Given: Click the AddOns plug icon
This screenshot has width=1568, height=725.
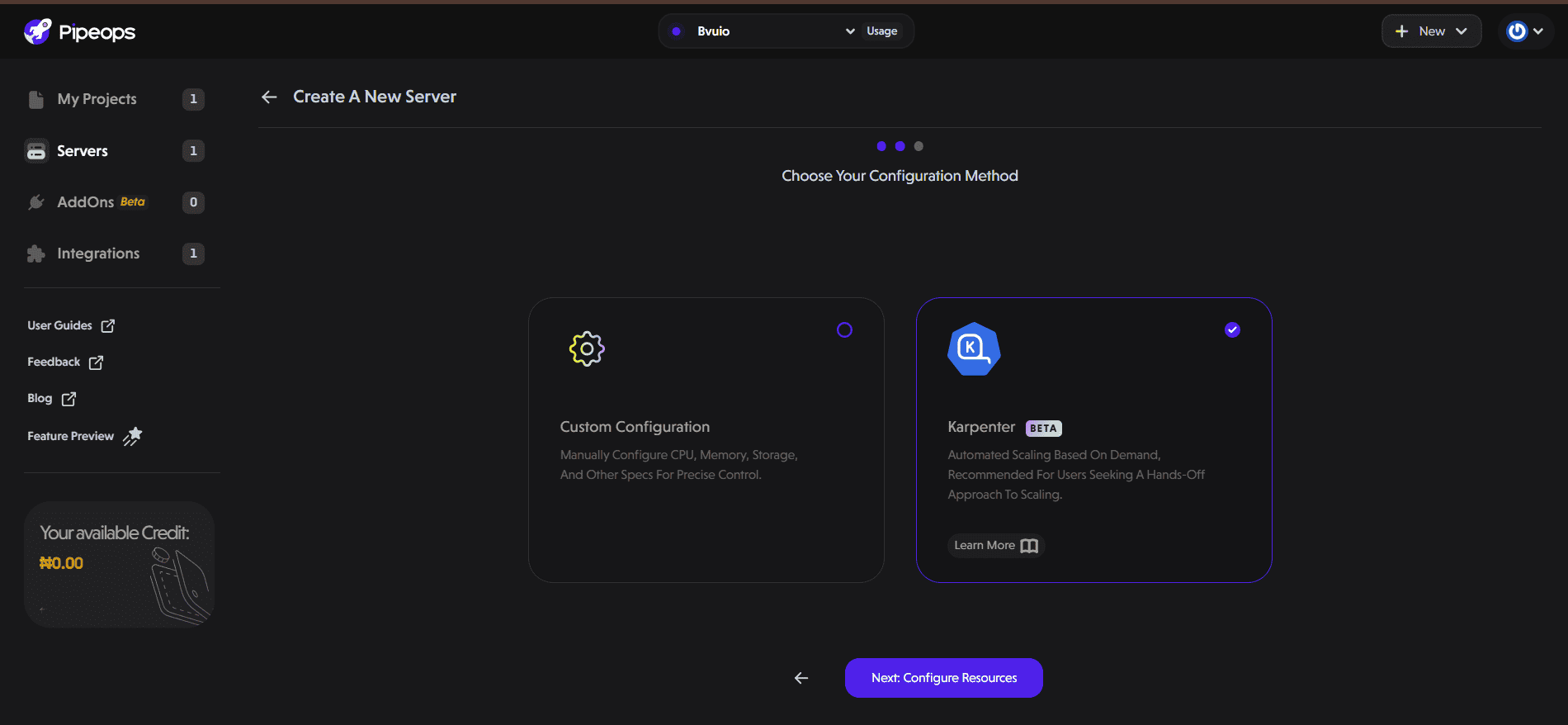Looking at the screenshot, I should (x=36, y=202).
